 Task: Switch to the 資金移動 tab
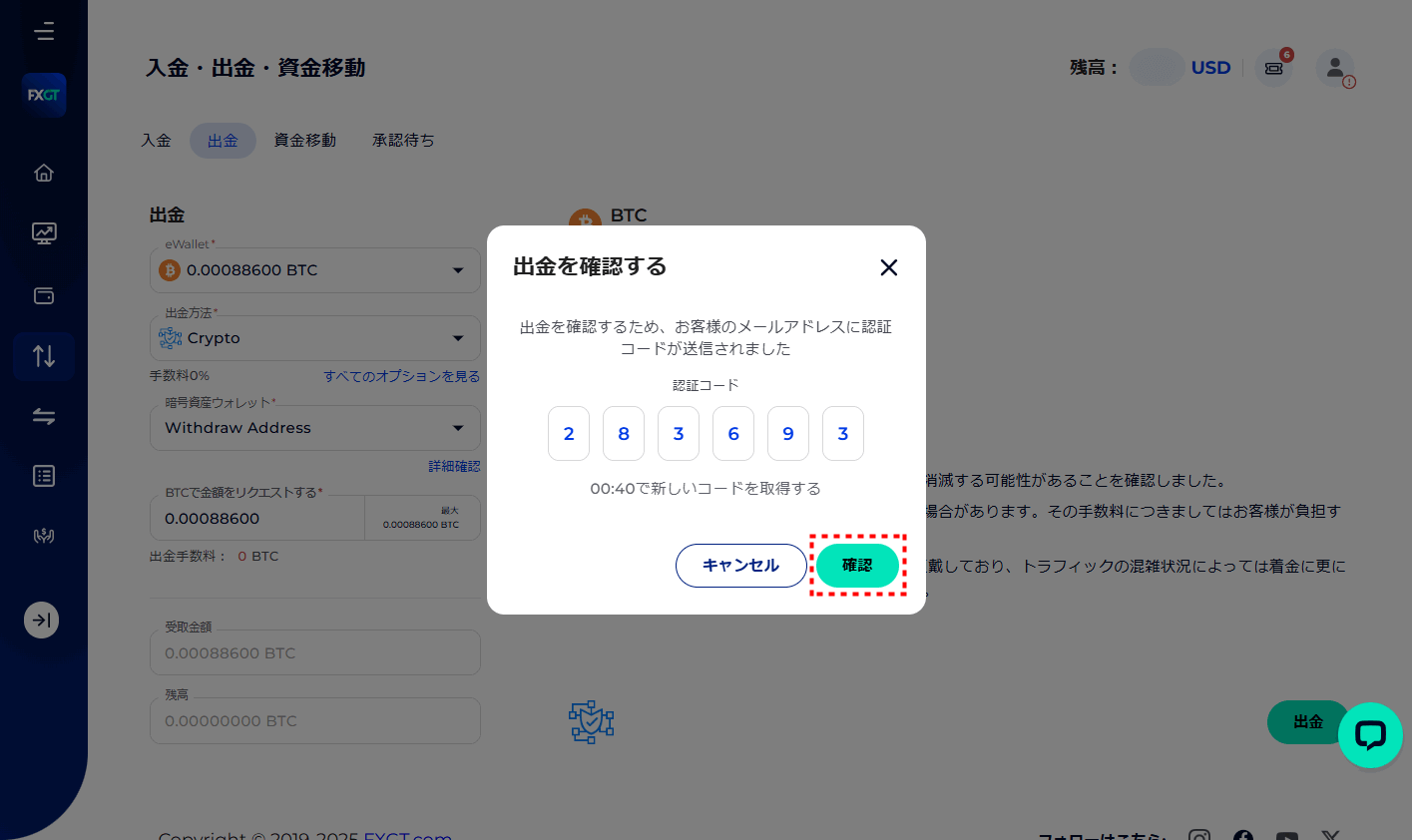(304, 141)
